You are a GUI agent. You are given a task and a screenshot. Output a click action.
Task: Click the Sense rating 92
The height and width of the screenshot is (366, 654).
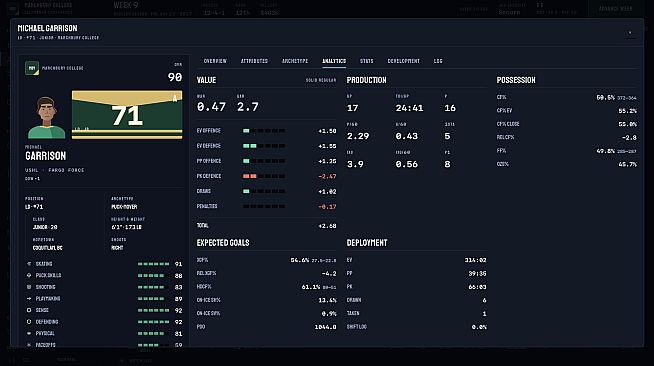point(179,311)
